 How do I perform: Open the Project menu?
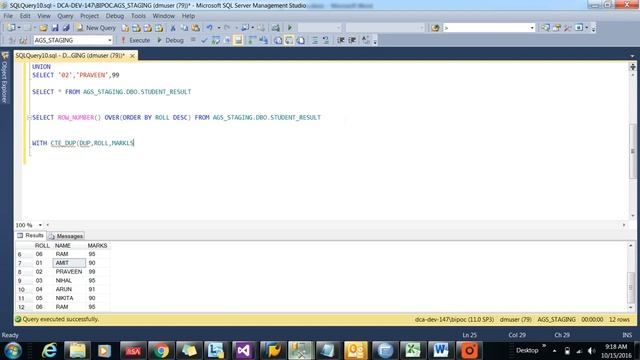(89, 16)
